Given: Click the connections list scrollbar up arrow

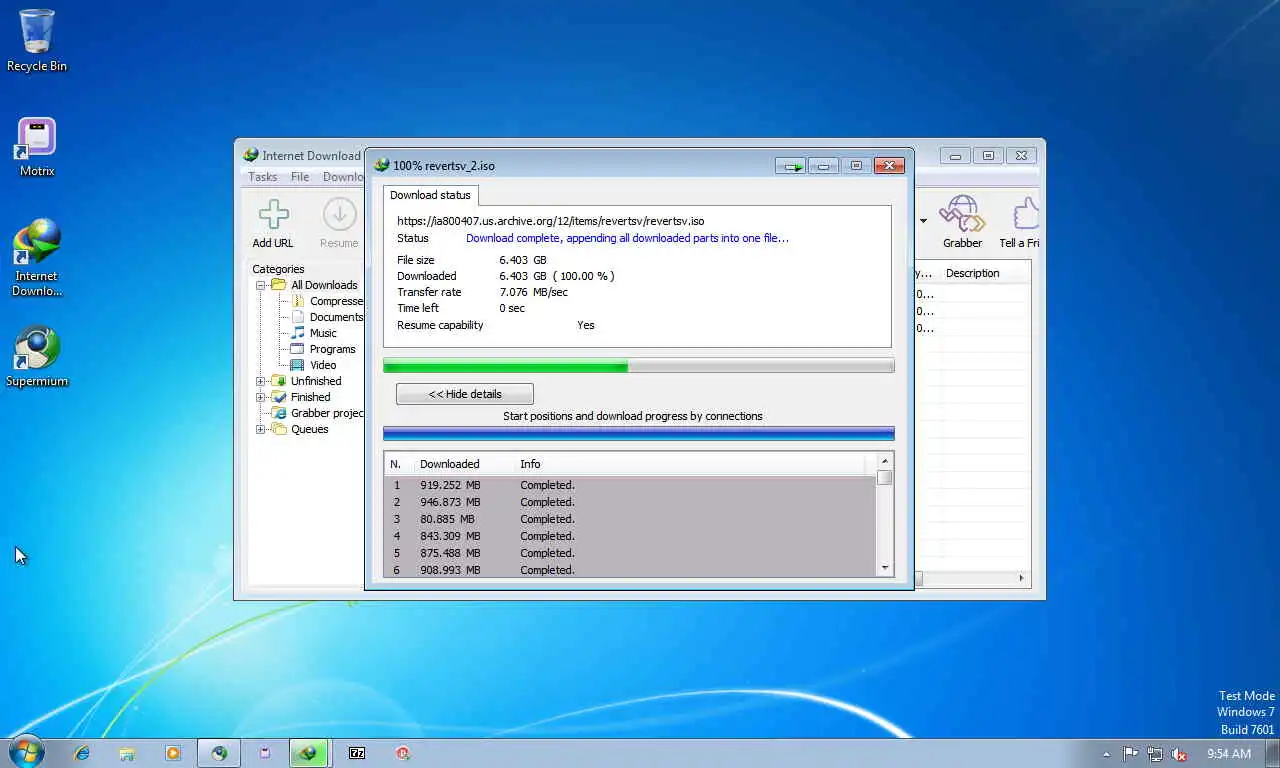Looking at the screenshot, I should point(885,461).
